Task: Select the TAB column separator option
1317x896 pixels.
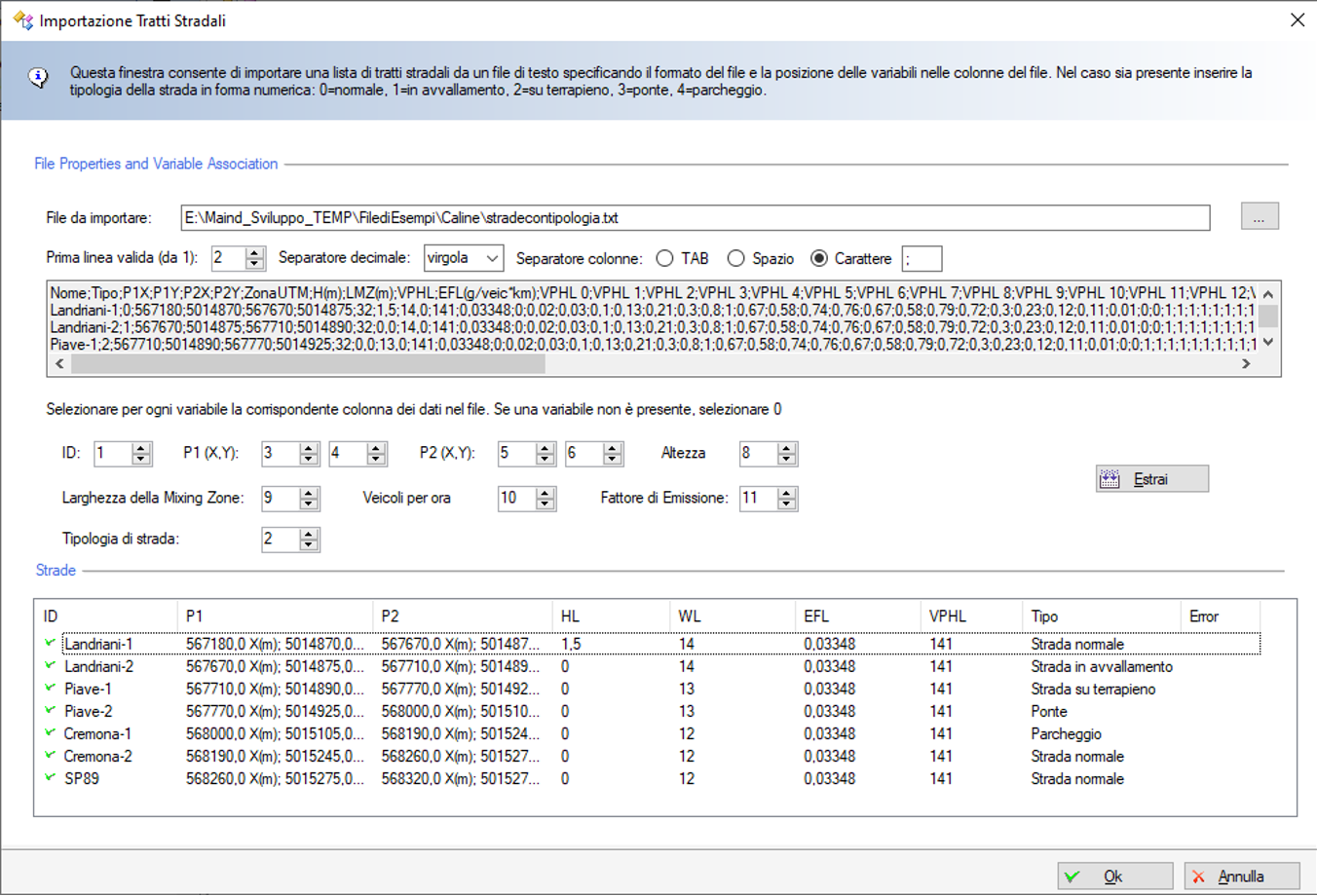Action: (665, 258)
